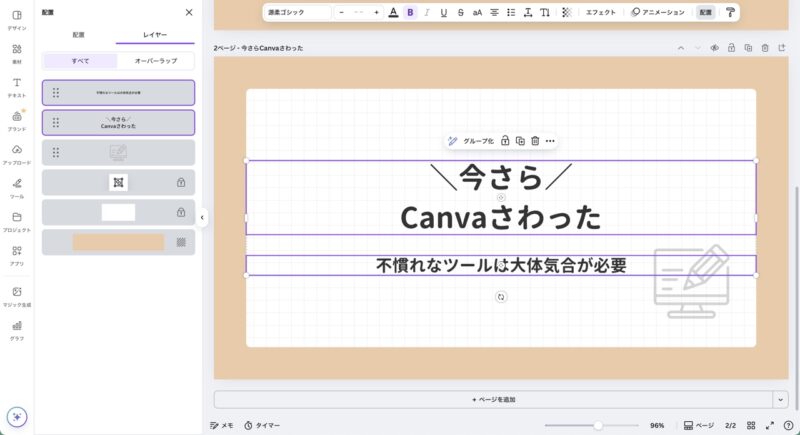Open the アニメーション panel
Image resolution: width=800 pixels, height=435 pixels.
(x=658, y=12)
